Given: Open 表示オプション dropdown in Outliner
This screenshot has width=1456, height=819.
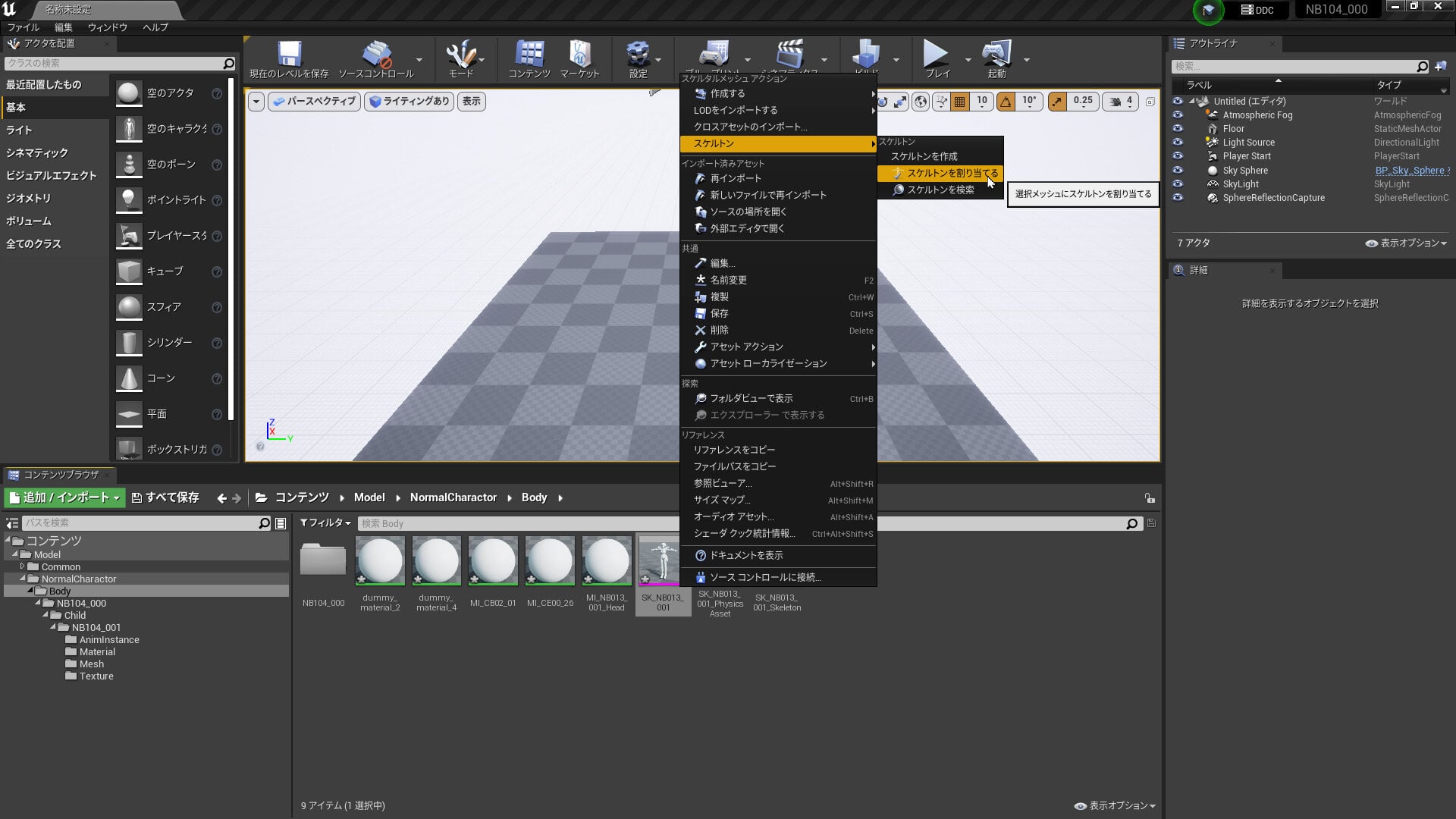Looking at the screenshot, I should coord(1406,243).
